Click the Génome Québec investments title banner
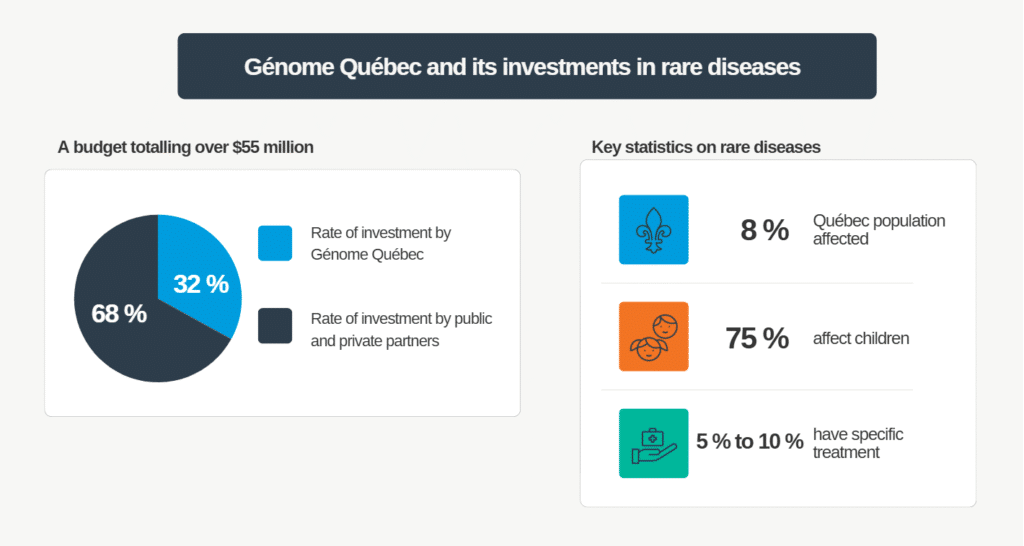Screen dimensions: 1024x546 (x=526, y=66)
